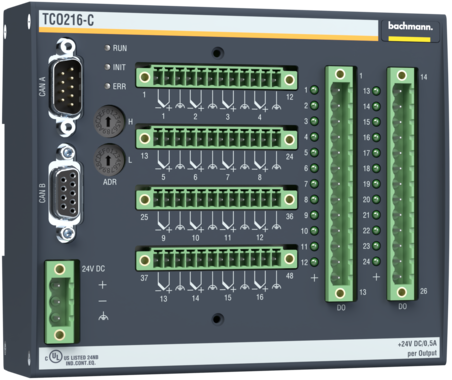This screenshot has width=452, height=380.
Task: Click the 24V DC label
Action: (x=93, y=269)
